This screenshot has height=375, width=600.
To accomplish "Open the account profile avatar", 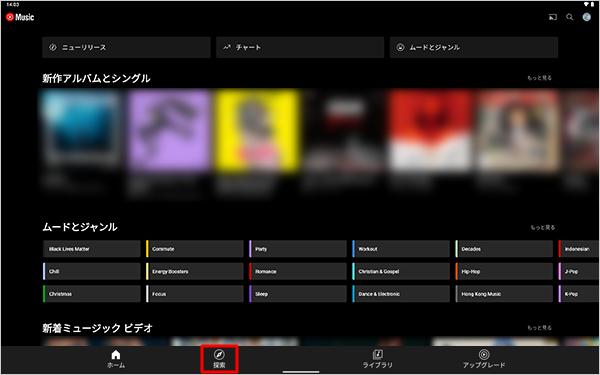I will coord(587,17).
